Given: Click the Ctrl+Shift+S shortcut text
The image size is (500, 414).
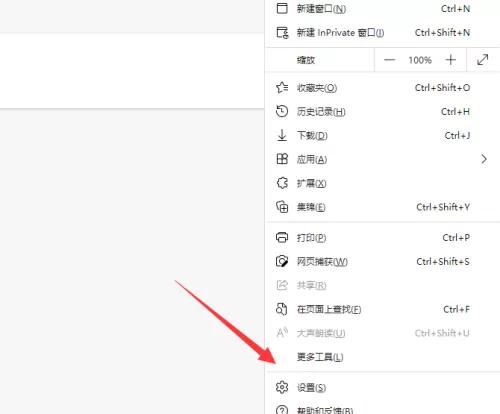Looking at the screenshot, I should [443, 262].
